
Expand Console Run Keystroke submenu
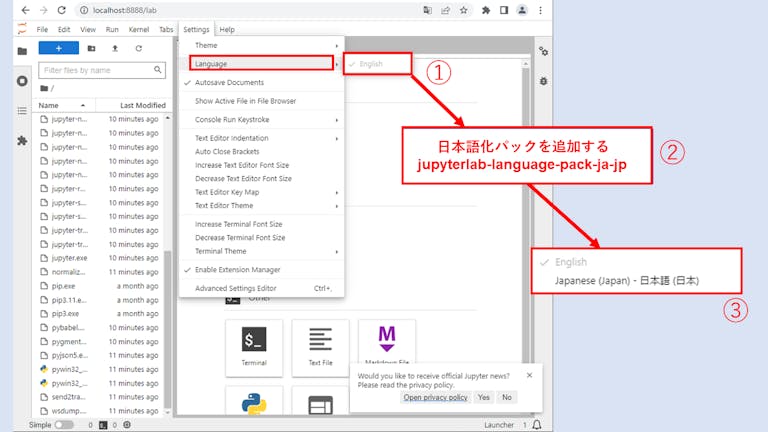point(262,120)
